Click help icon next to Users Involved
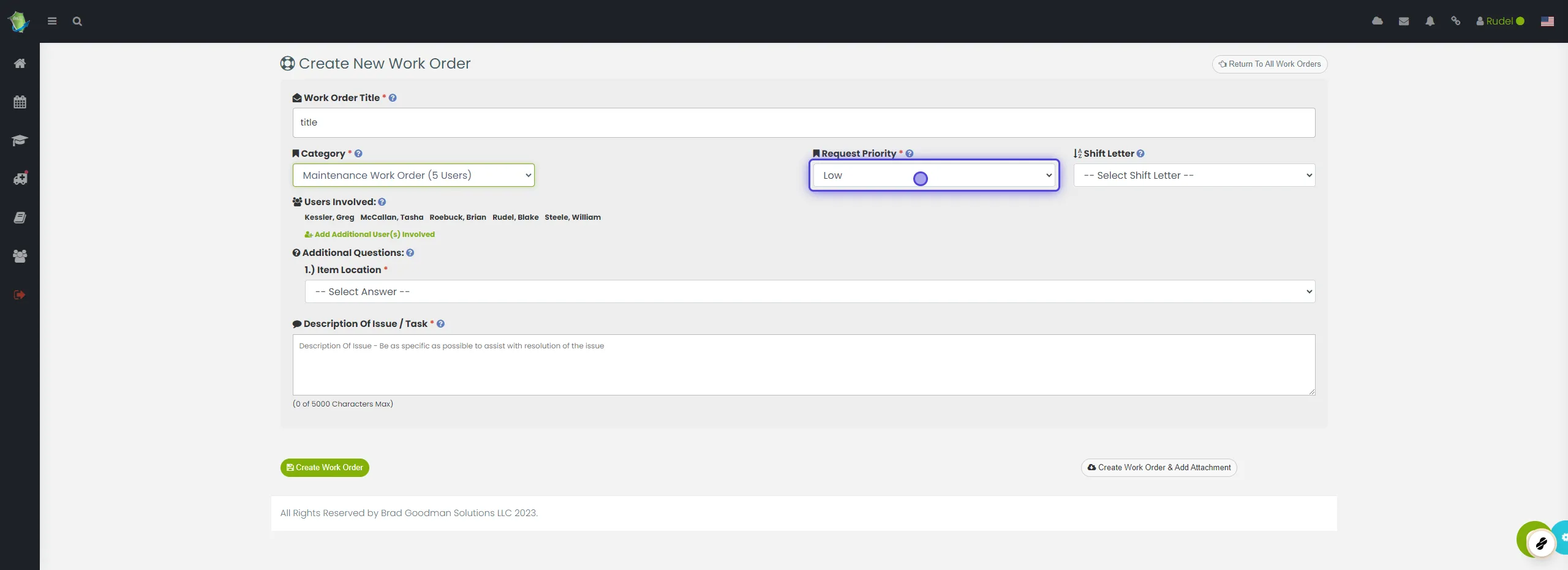The height and width of the screenshot is (570, 1568). coord(382,202)
